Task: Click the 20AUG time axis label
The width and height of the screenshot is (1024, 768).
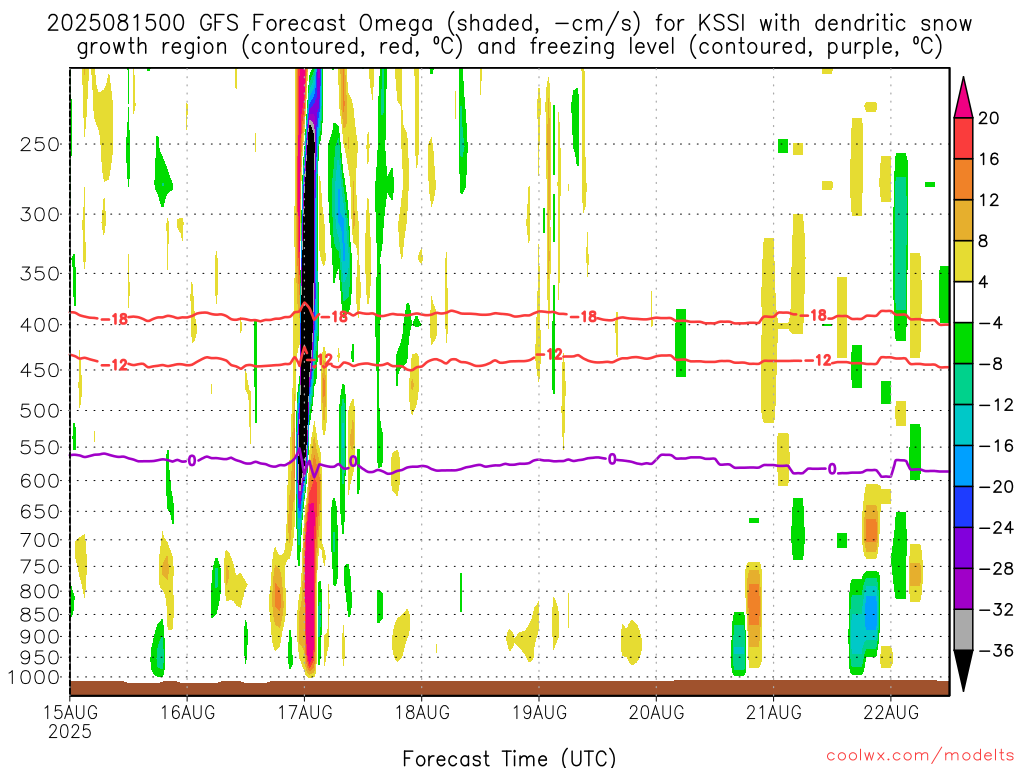Action: pos(656,712)
